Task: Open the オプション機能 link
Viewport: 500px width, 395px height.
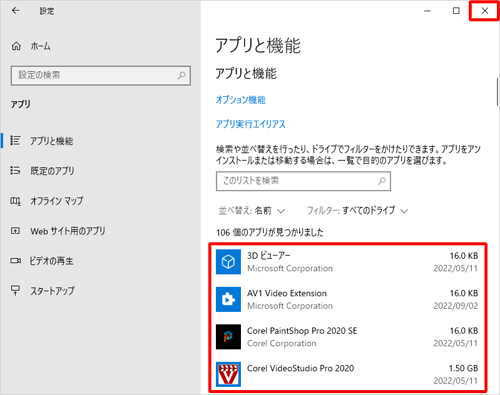Action: click(241, 100)
